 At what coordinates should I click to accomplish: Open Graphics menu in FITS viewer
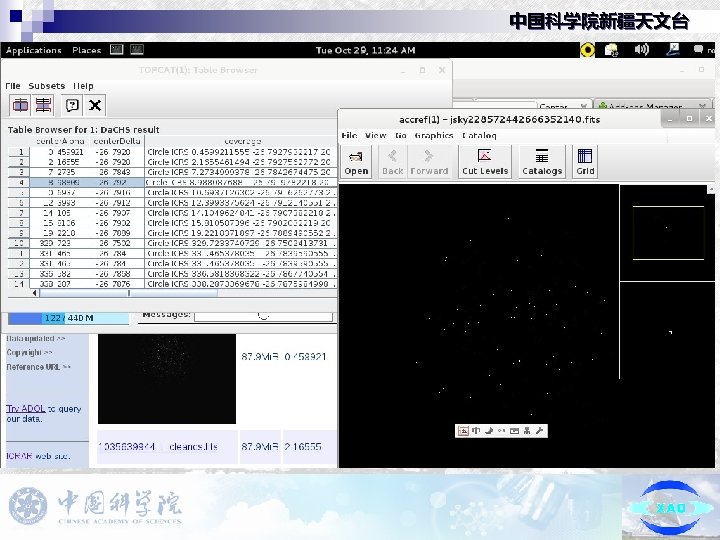[433, 135]
